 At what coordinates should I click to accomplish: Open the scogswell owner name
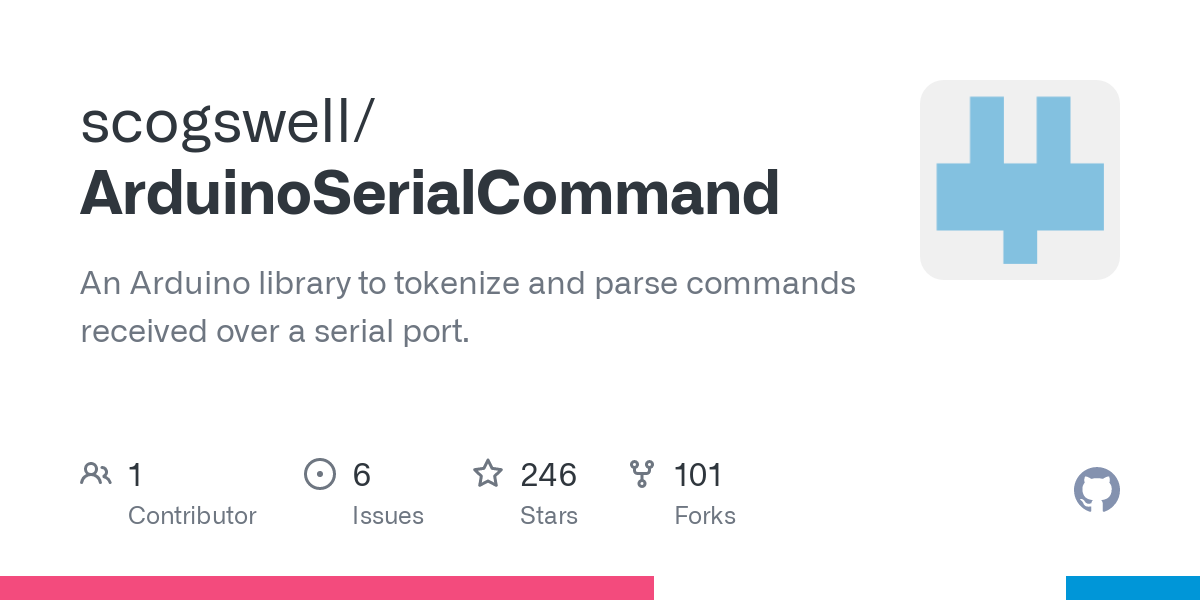[x=228, y=122]
